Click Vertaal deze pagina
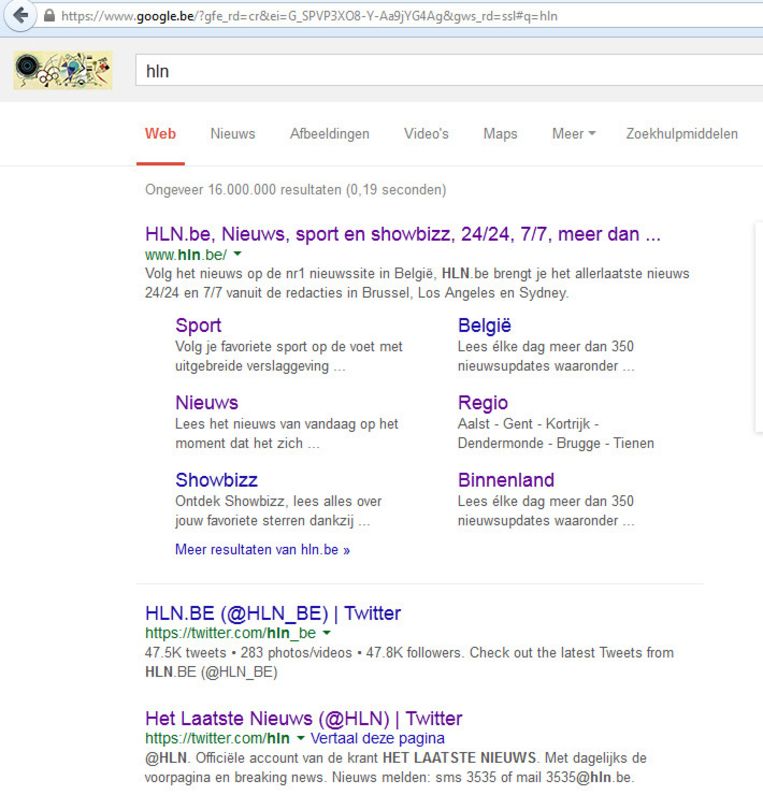This screenshot has height=795, width=763. click(378, 738)
